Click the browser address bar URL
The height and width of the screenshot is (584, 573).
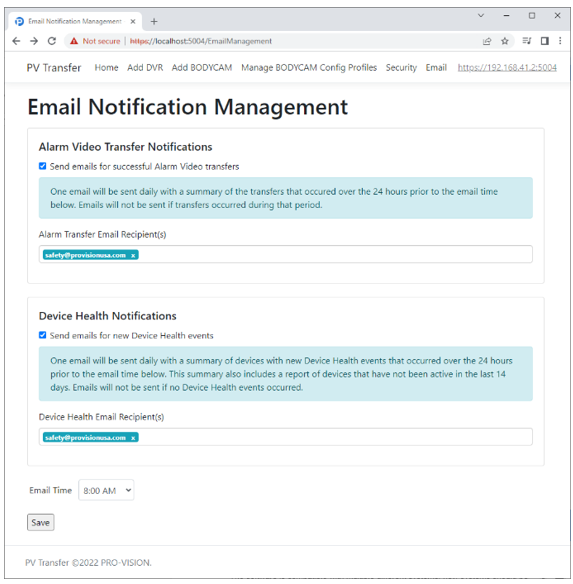[201, 41]
